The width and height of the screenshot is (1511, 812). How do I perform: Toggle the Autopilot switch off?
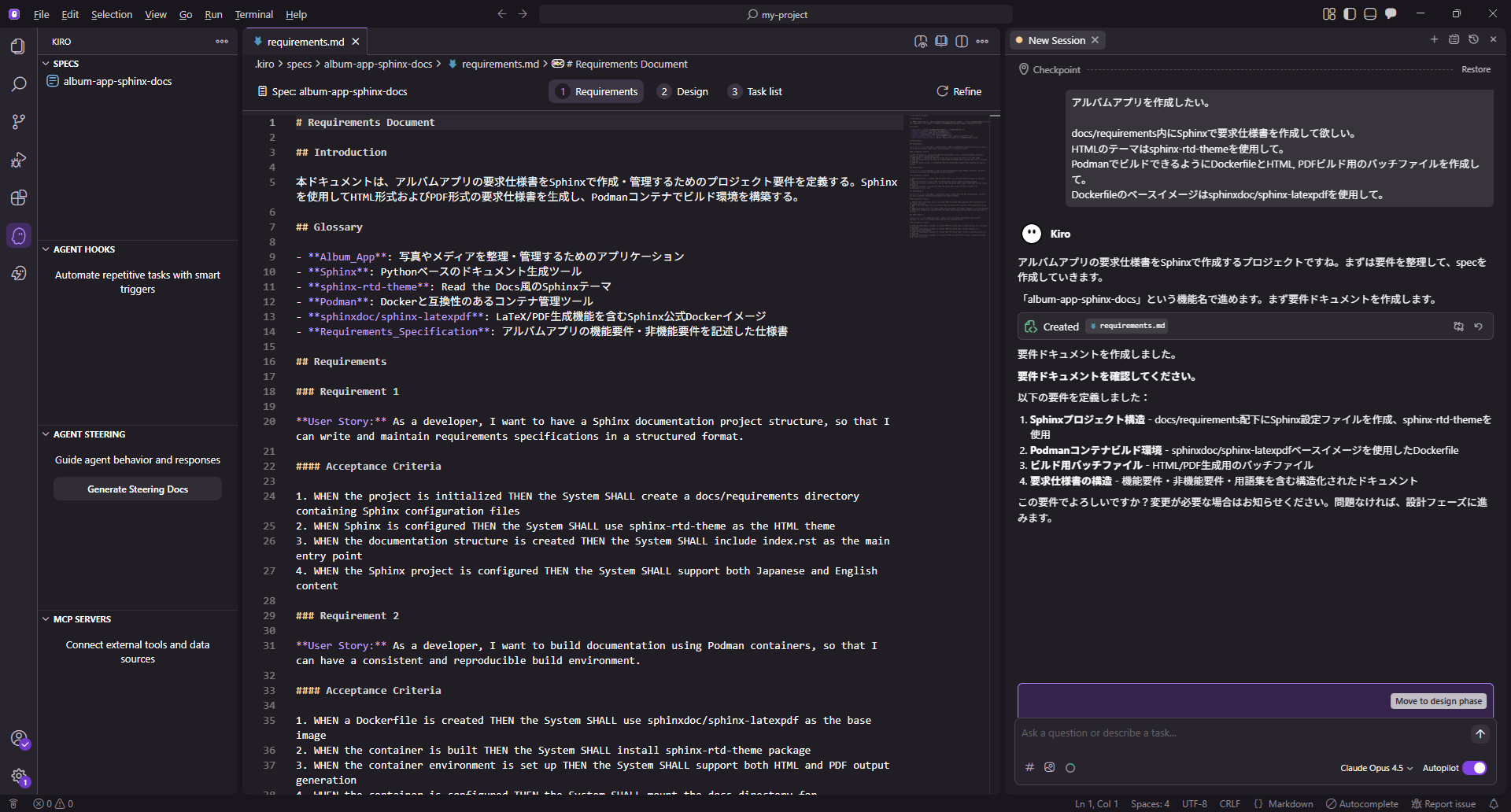[1474, 768]
